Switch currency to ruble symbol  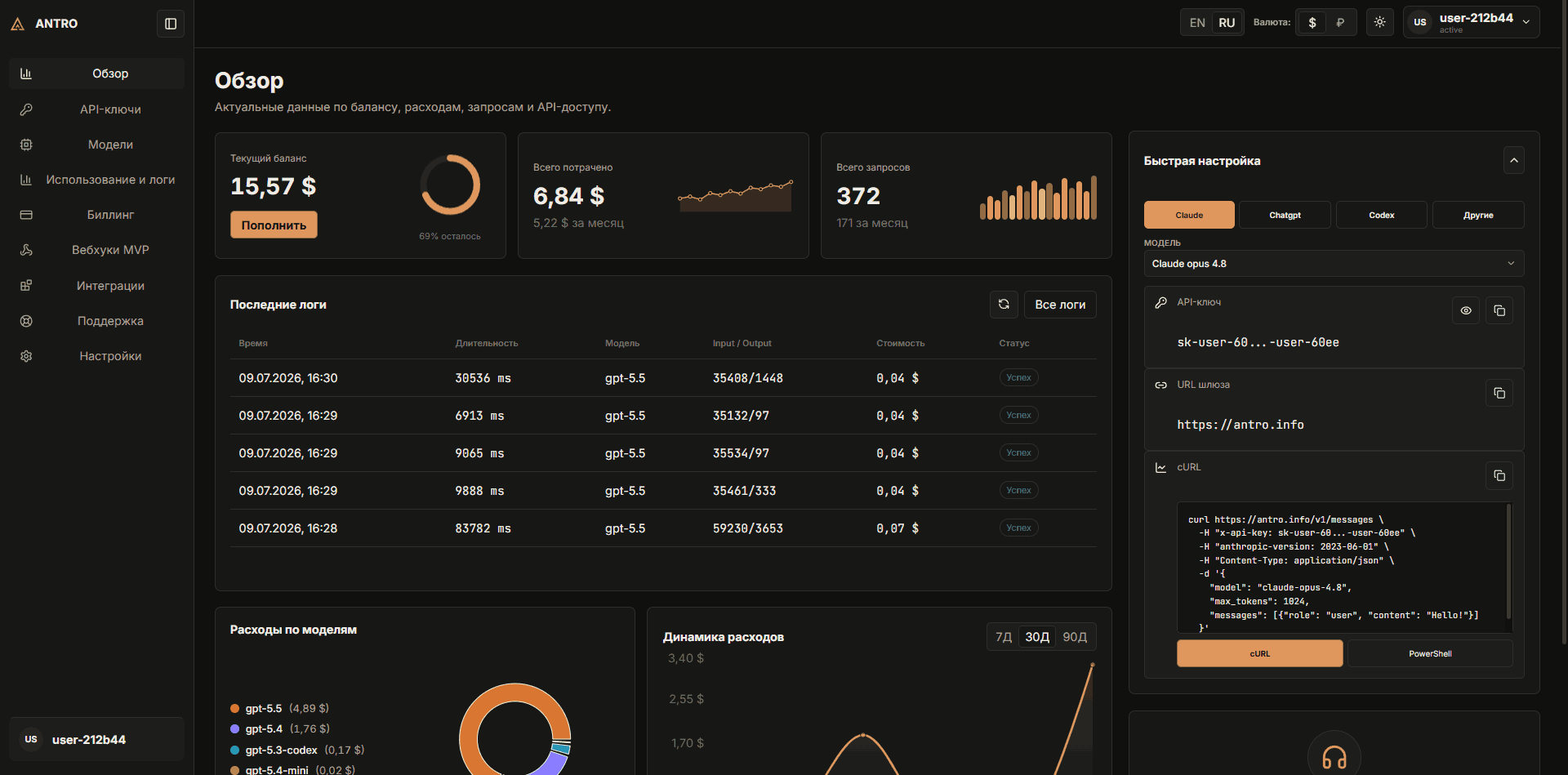1340,23
